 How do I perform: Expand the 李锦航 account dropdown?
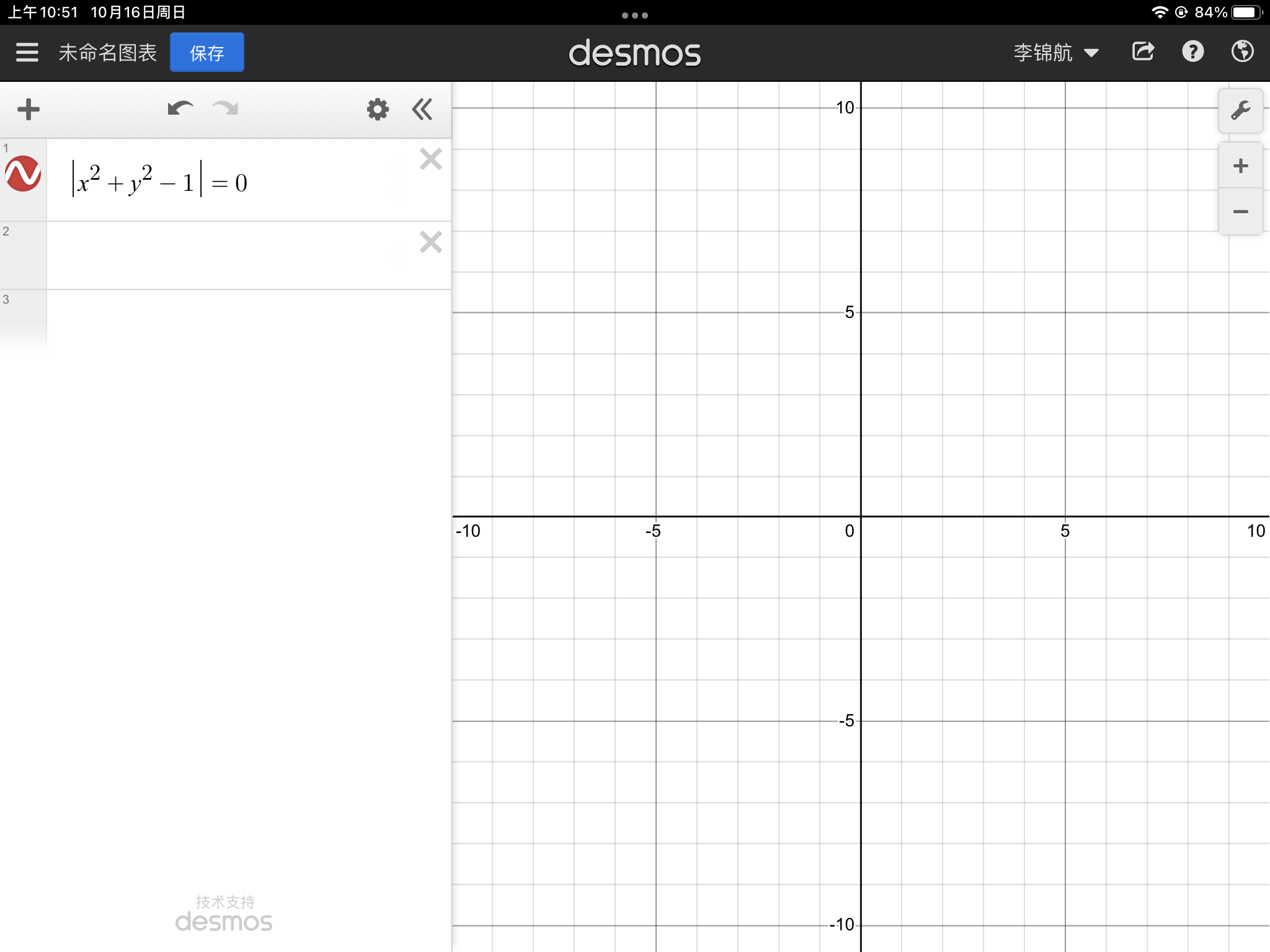click(x=1055, y=53)
